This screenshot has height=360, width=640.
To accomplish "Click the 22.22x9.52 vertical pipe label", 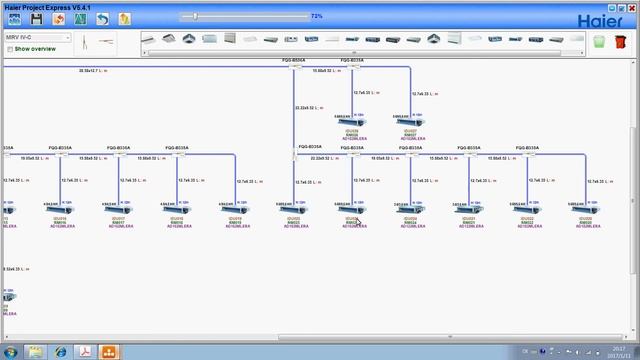I will 309,108.
